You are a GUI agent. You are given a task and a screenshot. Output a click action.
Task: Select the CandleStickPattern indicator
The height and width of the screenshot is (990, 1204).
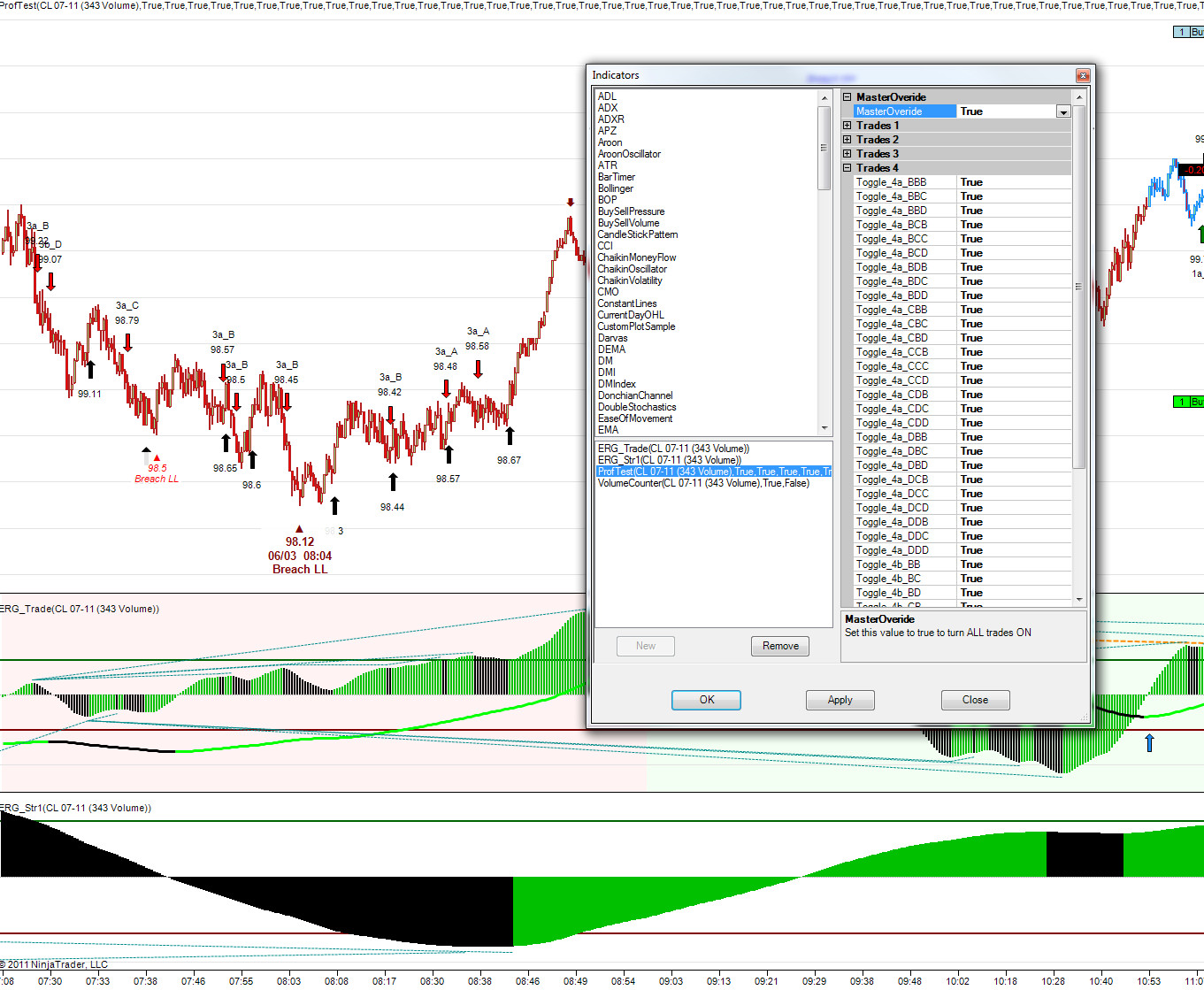(x=638, y=234)
